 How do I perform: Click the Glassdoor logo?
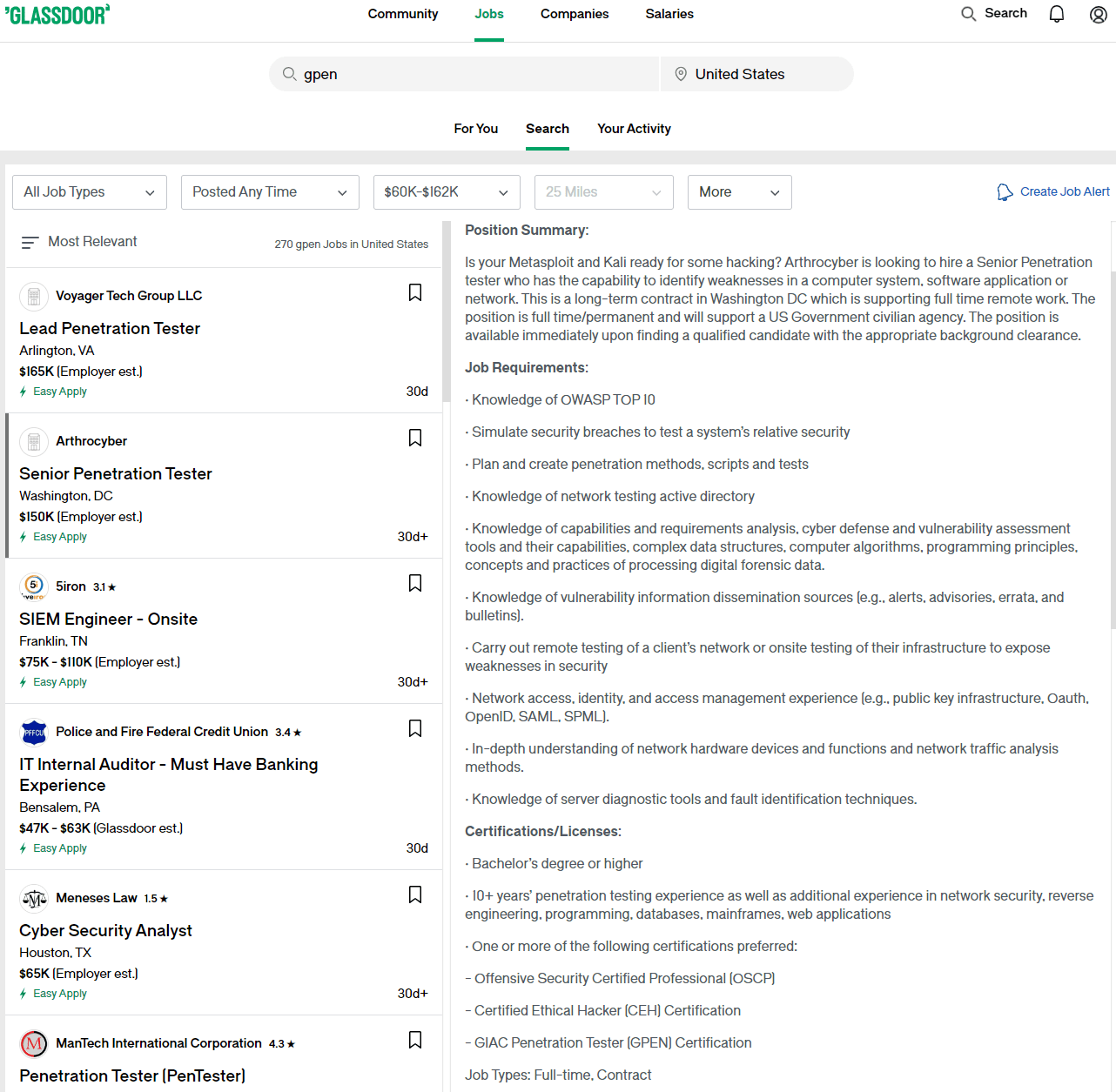pyautogui.click(x=57, y=14)
